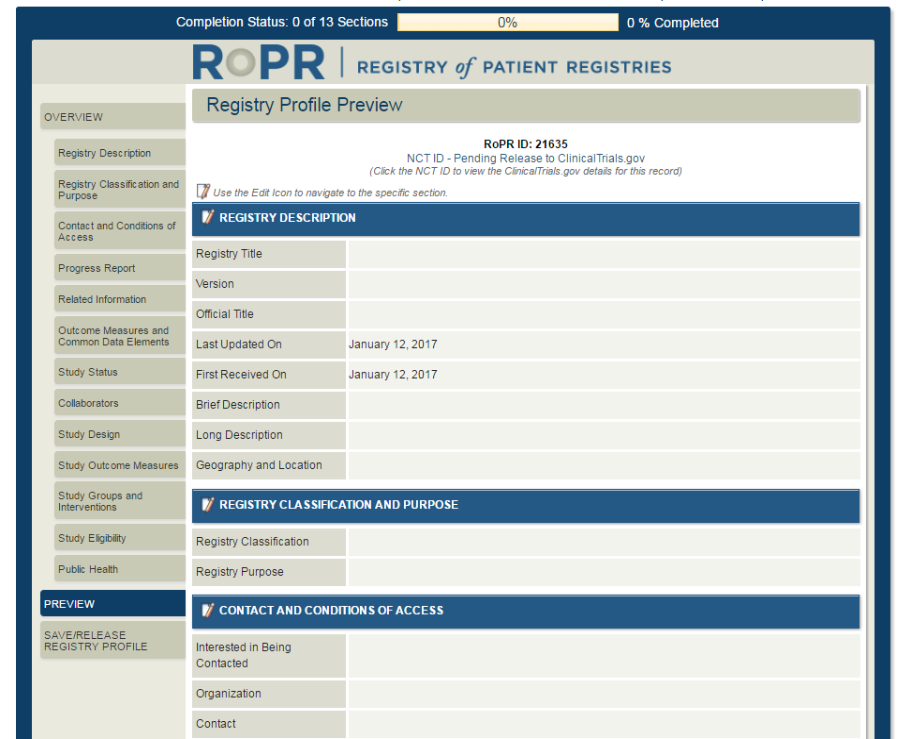Click Last Updated On date January 12, 2017
Screen dimensions: 897x739
(x=393, y=344)
